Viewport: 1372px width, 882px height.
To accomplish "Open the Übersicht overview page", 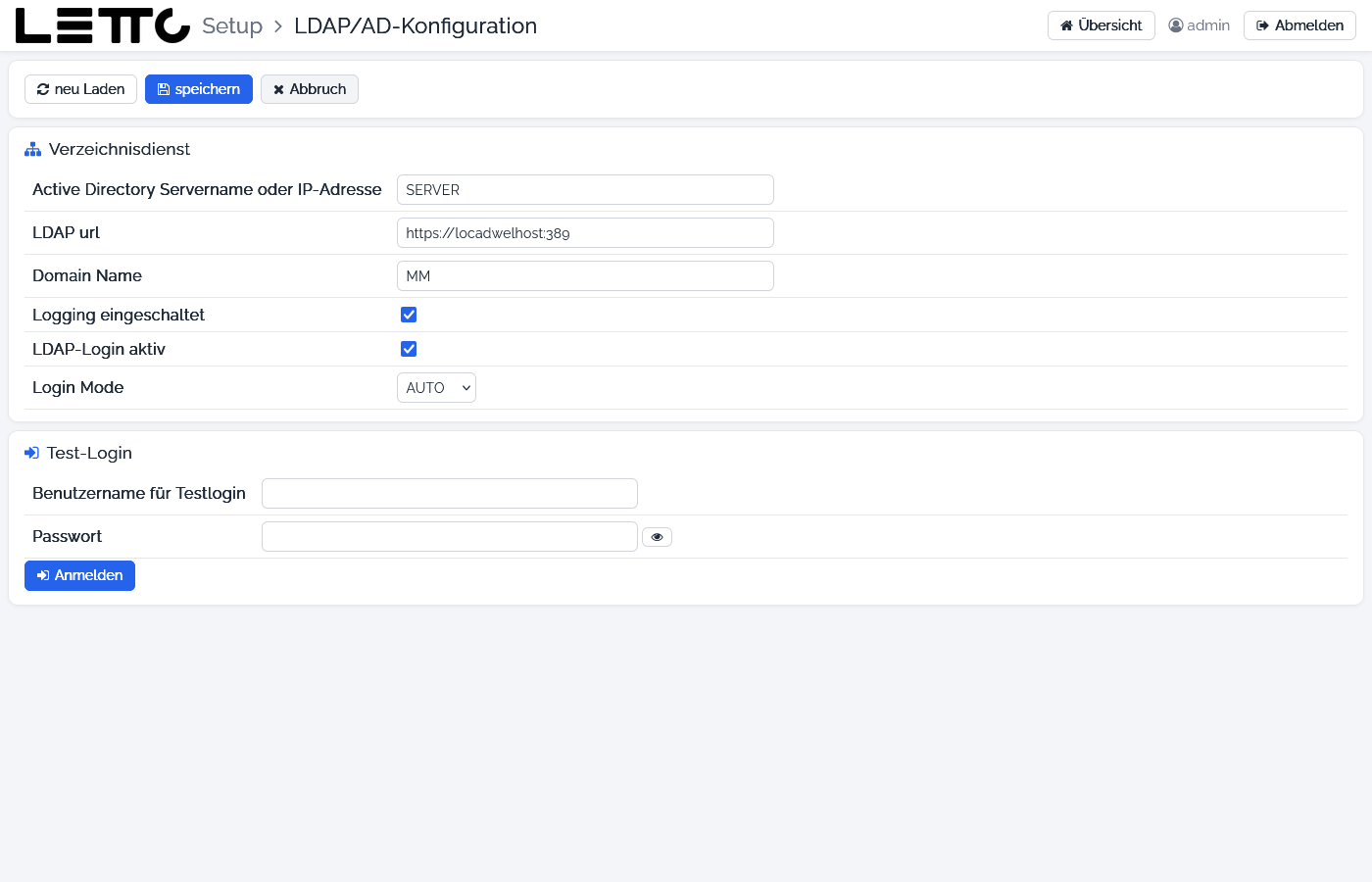I will 1102,25.
